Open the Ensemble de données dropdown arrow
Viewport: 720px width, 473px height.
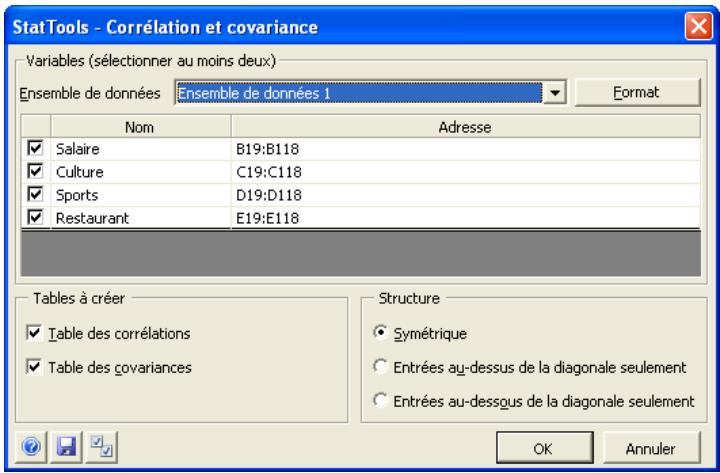(555, 93)
